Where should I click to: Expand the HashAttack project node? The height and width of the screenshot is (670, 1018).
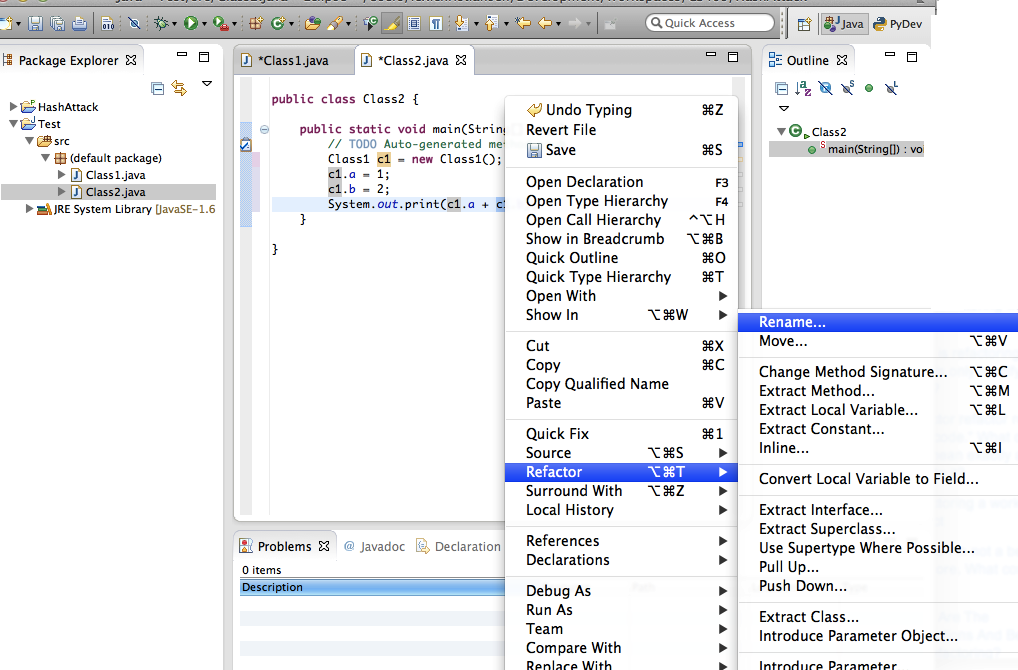click(x=13, y=106)
